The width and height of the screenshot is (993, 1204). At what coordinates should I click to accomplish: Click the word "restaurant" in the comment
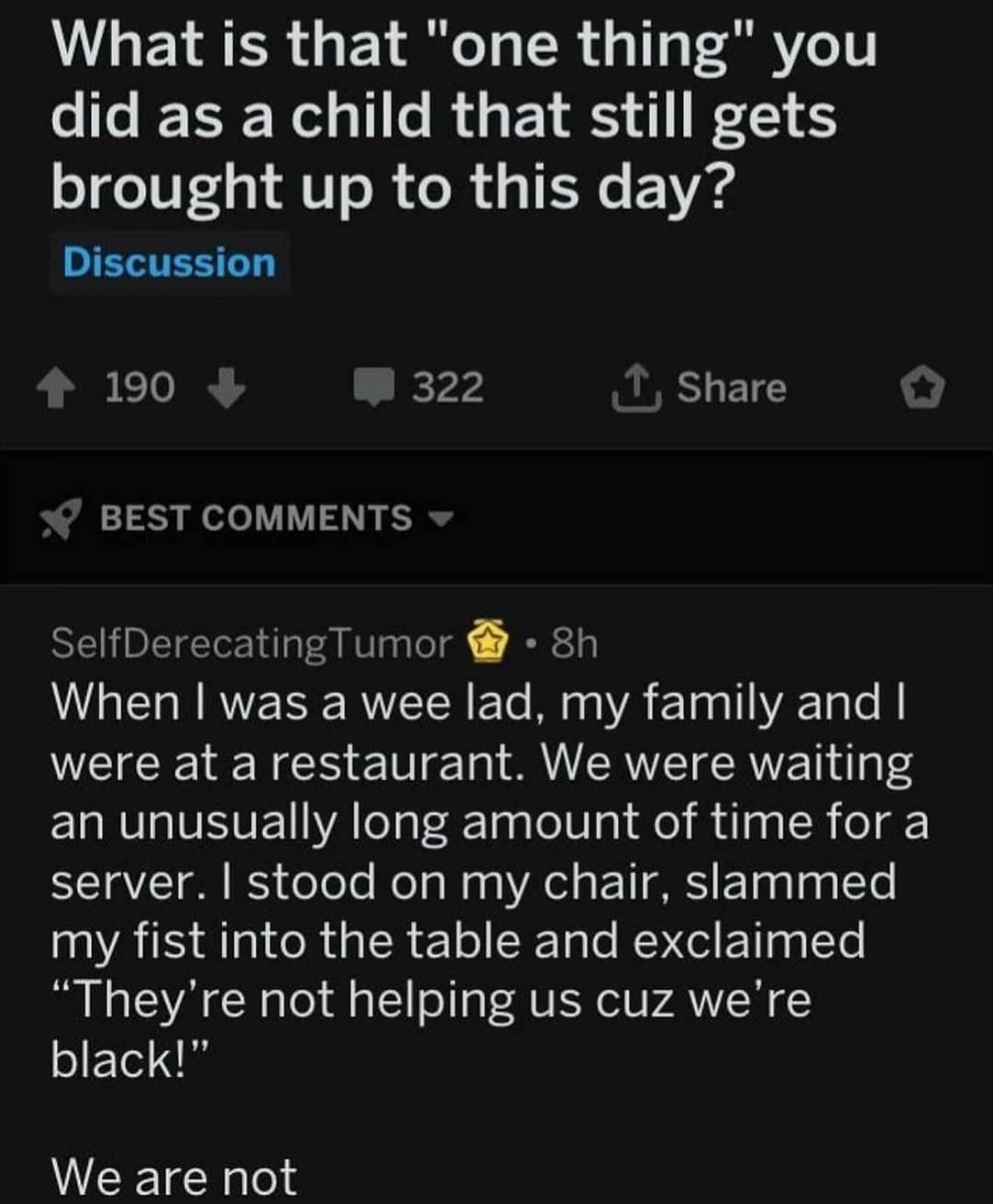(x=390, y=763)
